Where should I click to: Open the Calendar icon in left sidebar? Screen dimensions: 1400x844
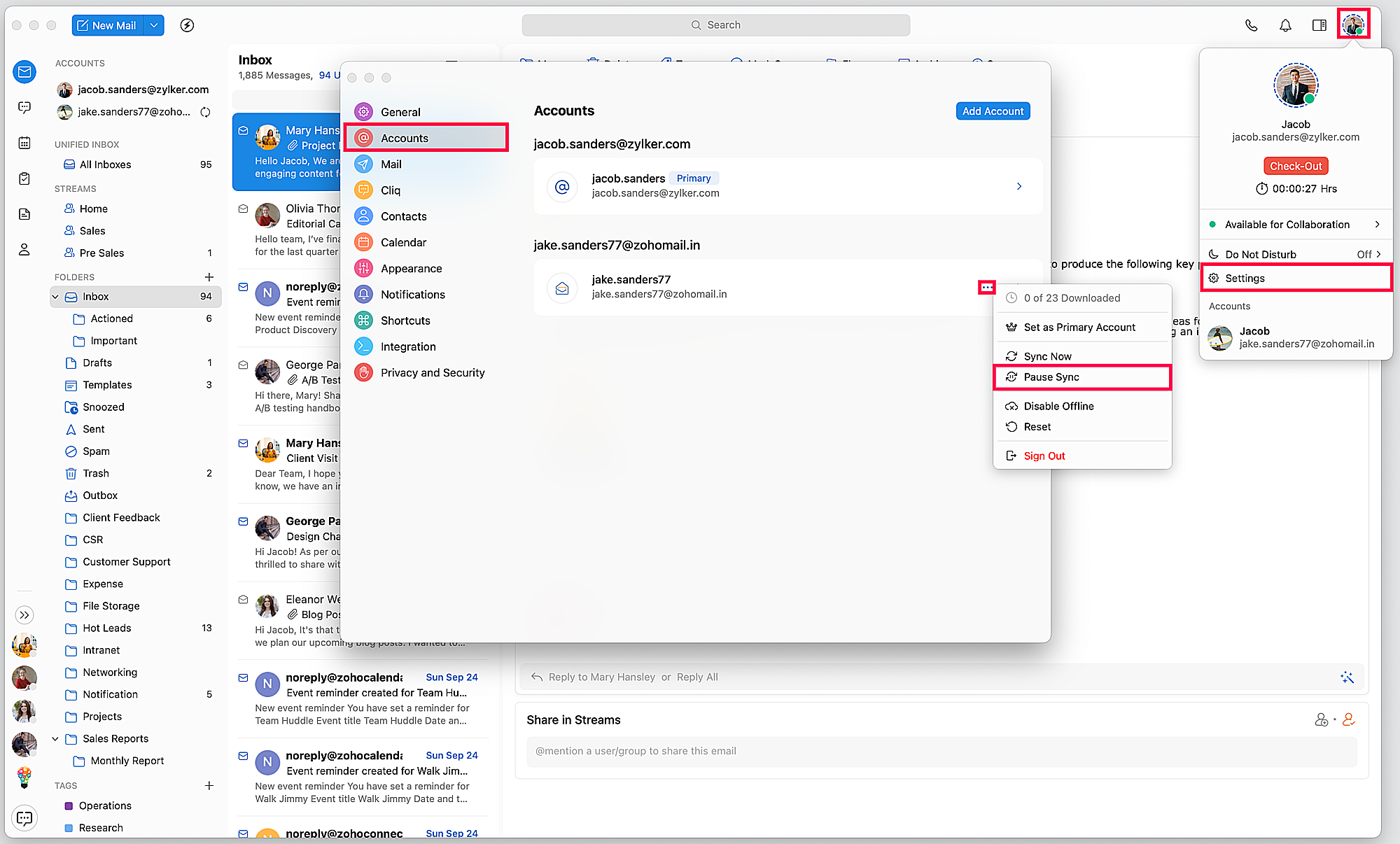[24, 143]
